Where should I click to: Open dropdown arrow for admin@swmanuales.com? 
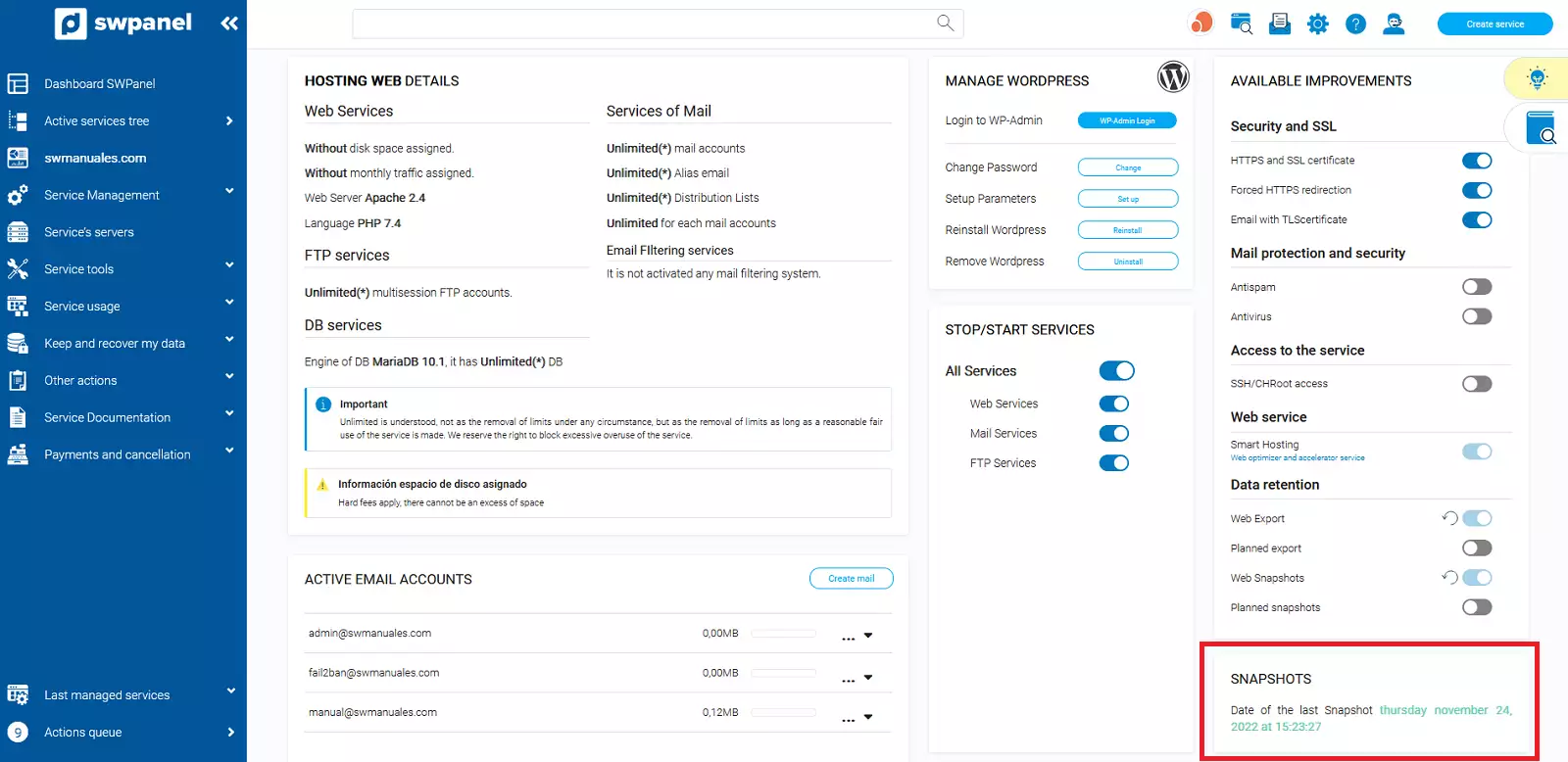(x=868, y=636)
